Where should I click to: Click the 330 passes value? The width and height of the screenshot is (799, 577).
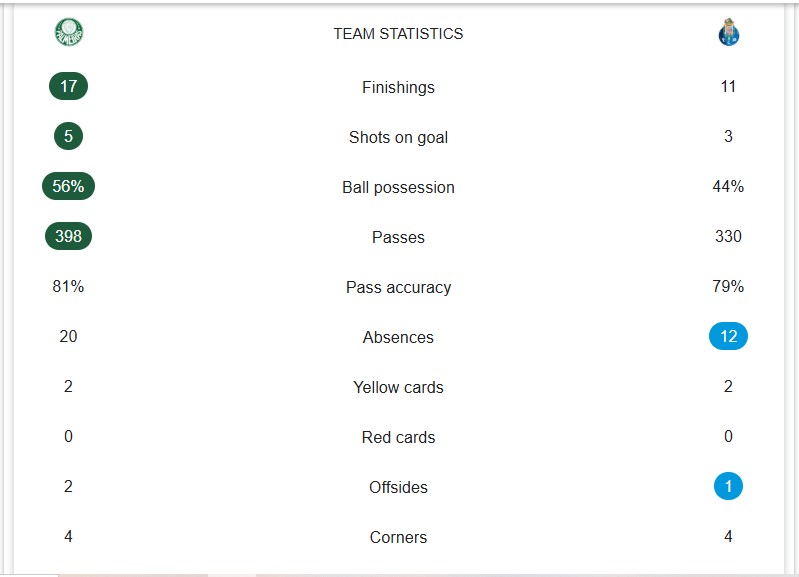728,237
